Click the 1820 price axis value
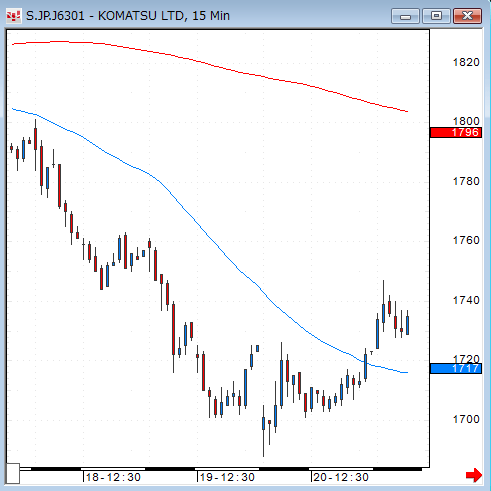Image resolution: width=491 pixels, height=491 pixels. tap(466, 62)
